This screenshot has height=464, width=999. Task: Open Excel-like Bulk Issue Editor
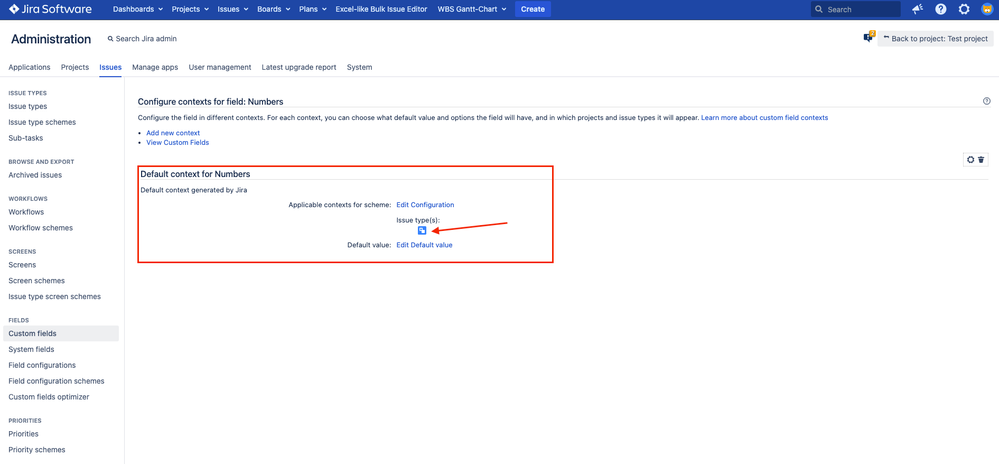[x=381, y=9]
